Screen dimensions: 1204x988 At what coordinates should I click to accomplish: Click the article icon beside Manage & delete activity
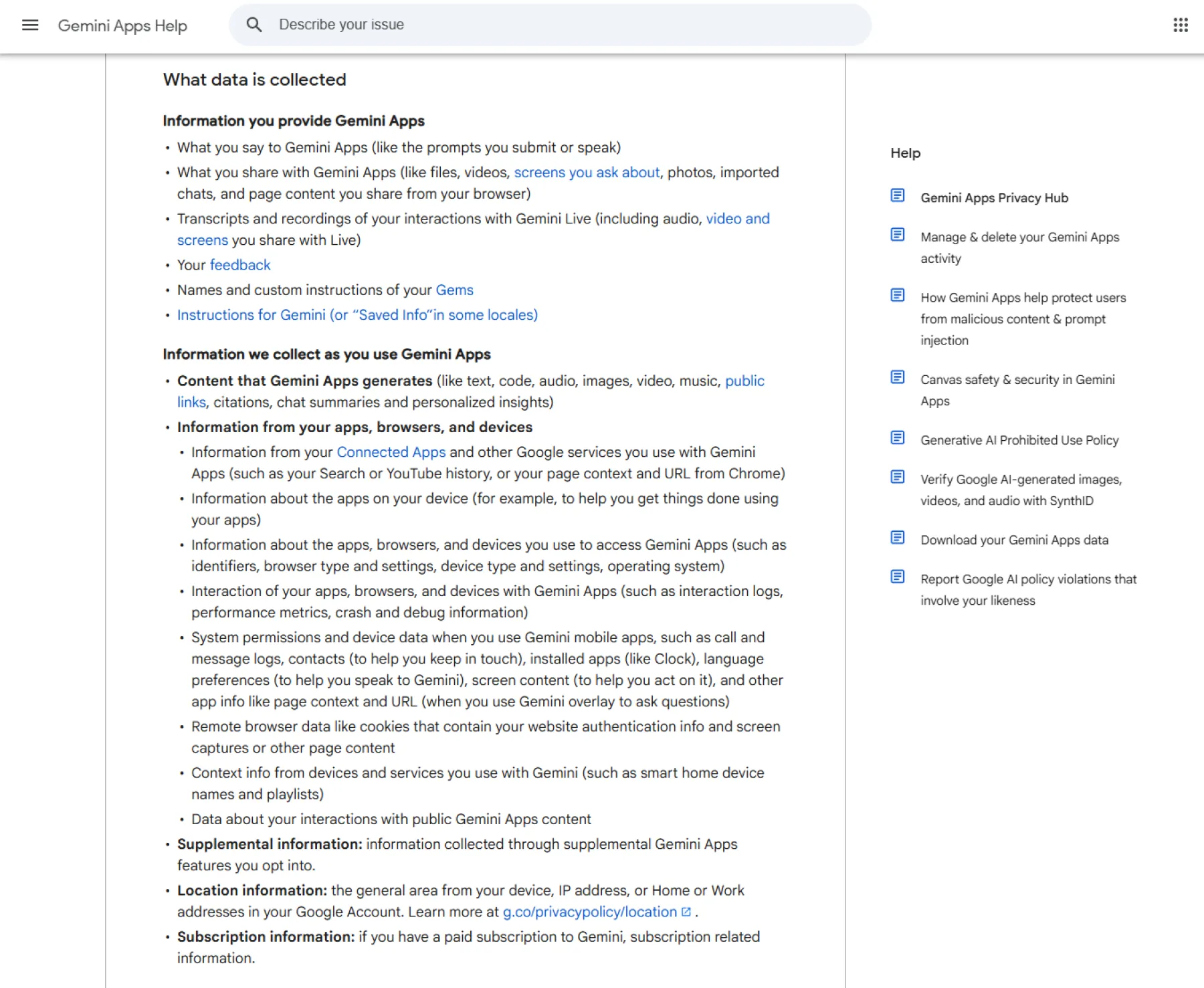[898, 235]
